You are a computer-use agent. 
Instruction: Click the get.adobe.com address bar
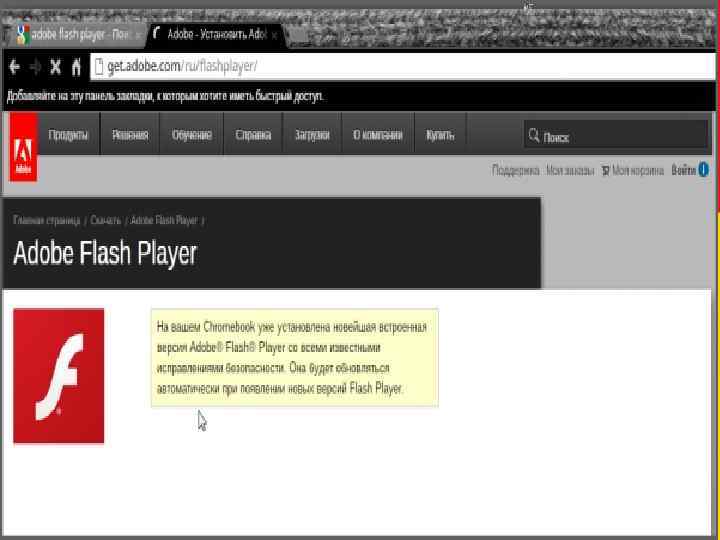pyautogui.click(x=402, y=67)
